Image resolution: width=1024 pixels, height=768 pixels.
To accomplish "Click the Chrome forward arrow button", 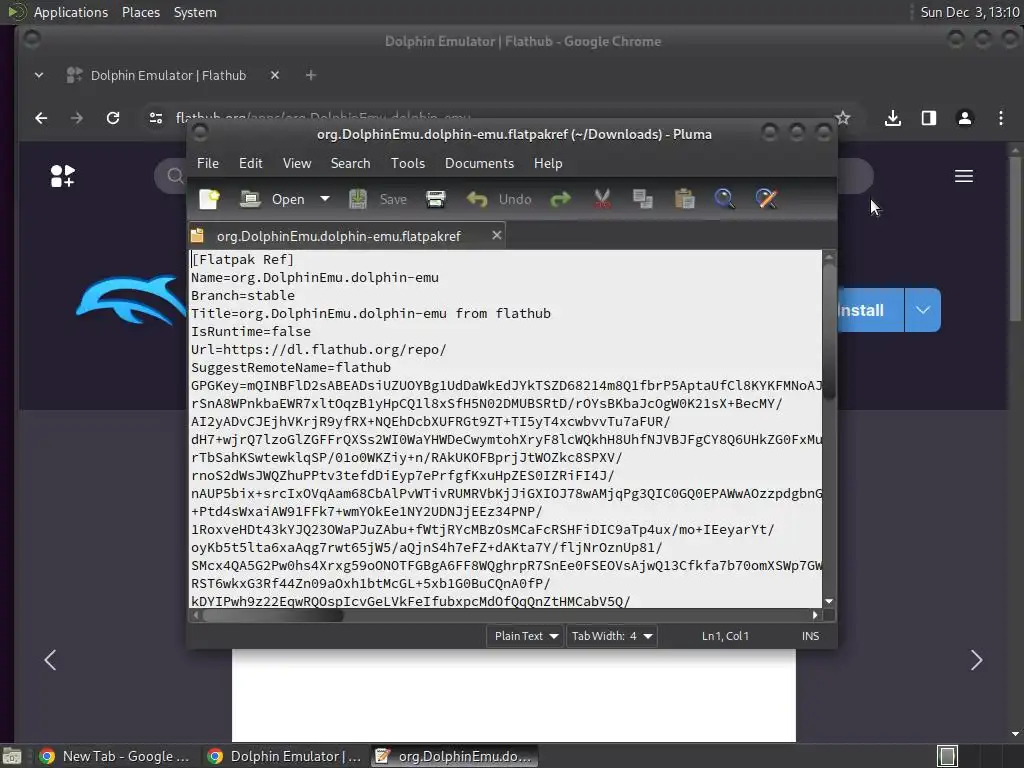I will [77, 118].
